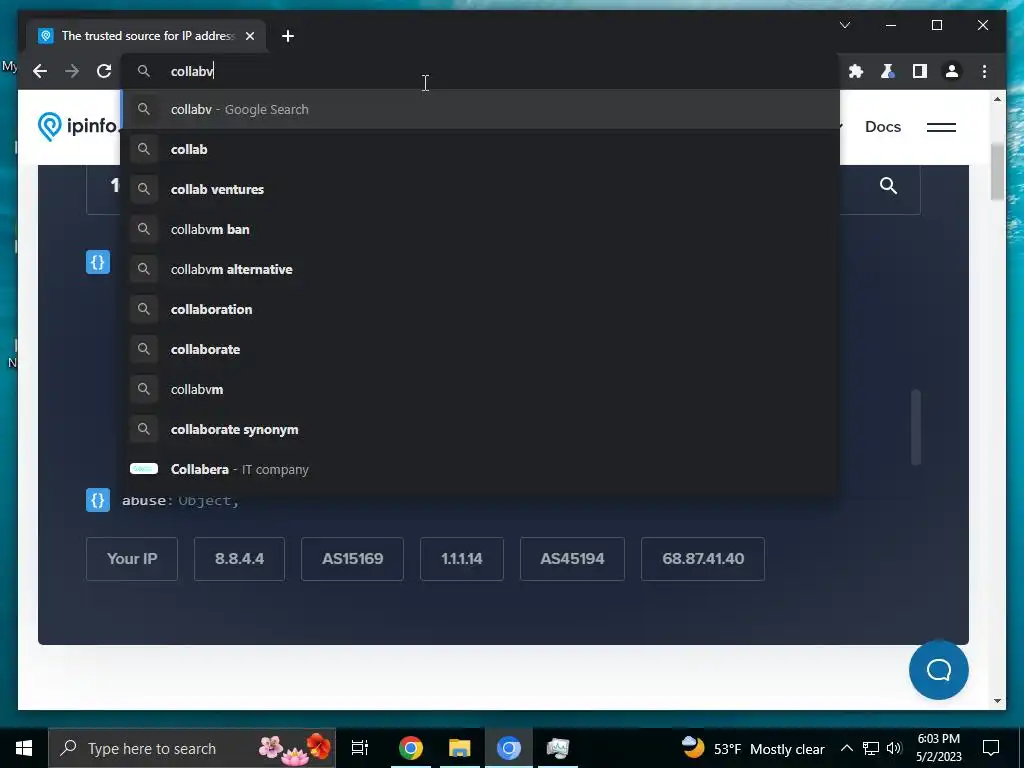Click the 'Your IP' button
1024x768 pixels.
[132, 558]
